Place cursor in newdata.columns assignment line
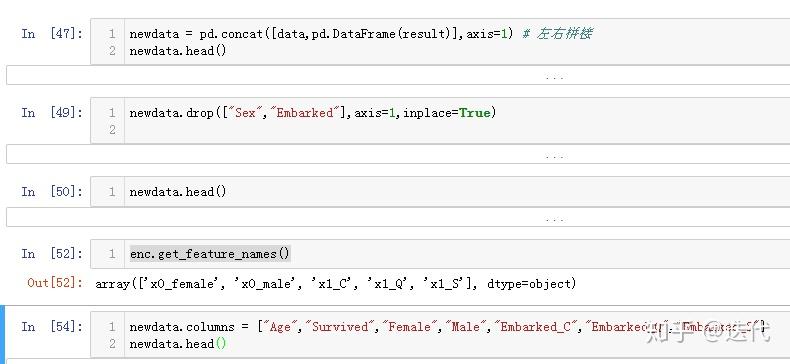 click(x=447, y=327)
